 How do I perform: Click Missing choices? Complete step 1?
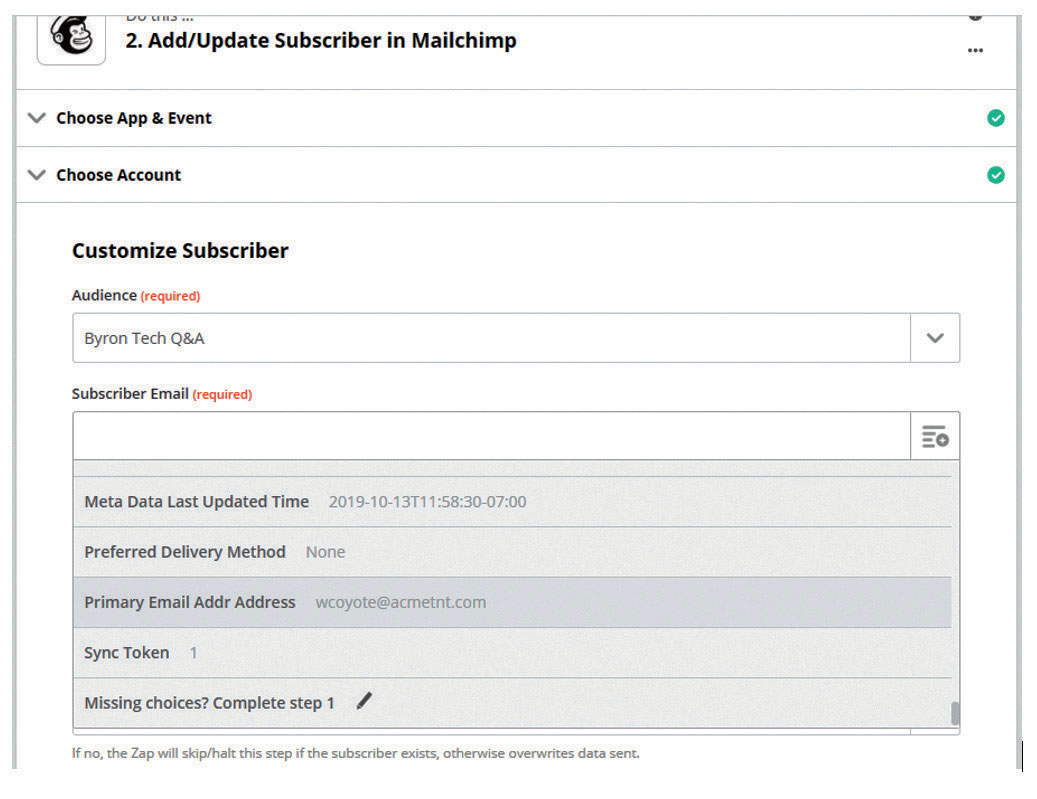[x=209, y=703]
